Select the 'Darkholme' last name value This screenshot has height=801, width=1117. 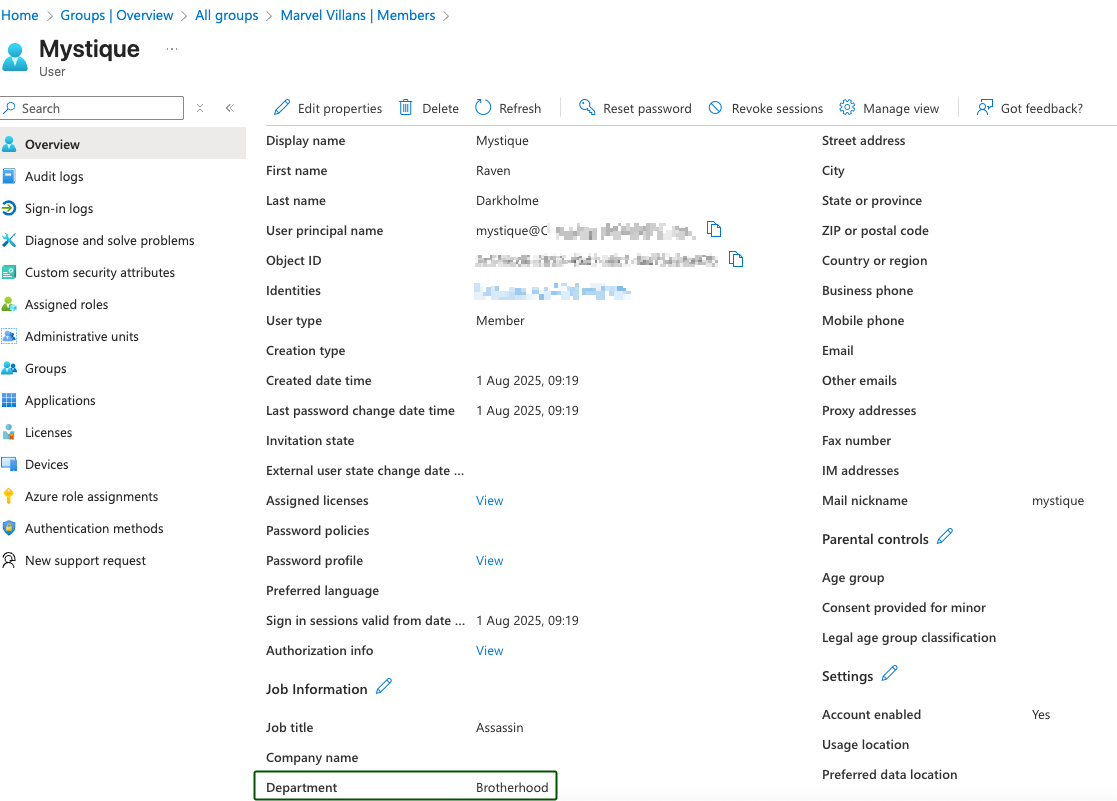[507, 200]
